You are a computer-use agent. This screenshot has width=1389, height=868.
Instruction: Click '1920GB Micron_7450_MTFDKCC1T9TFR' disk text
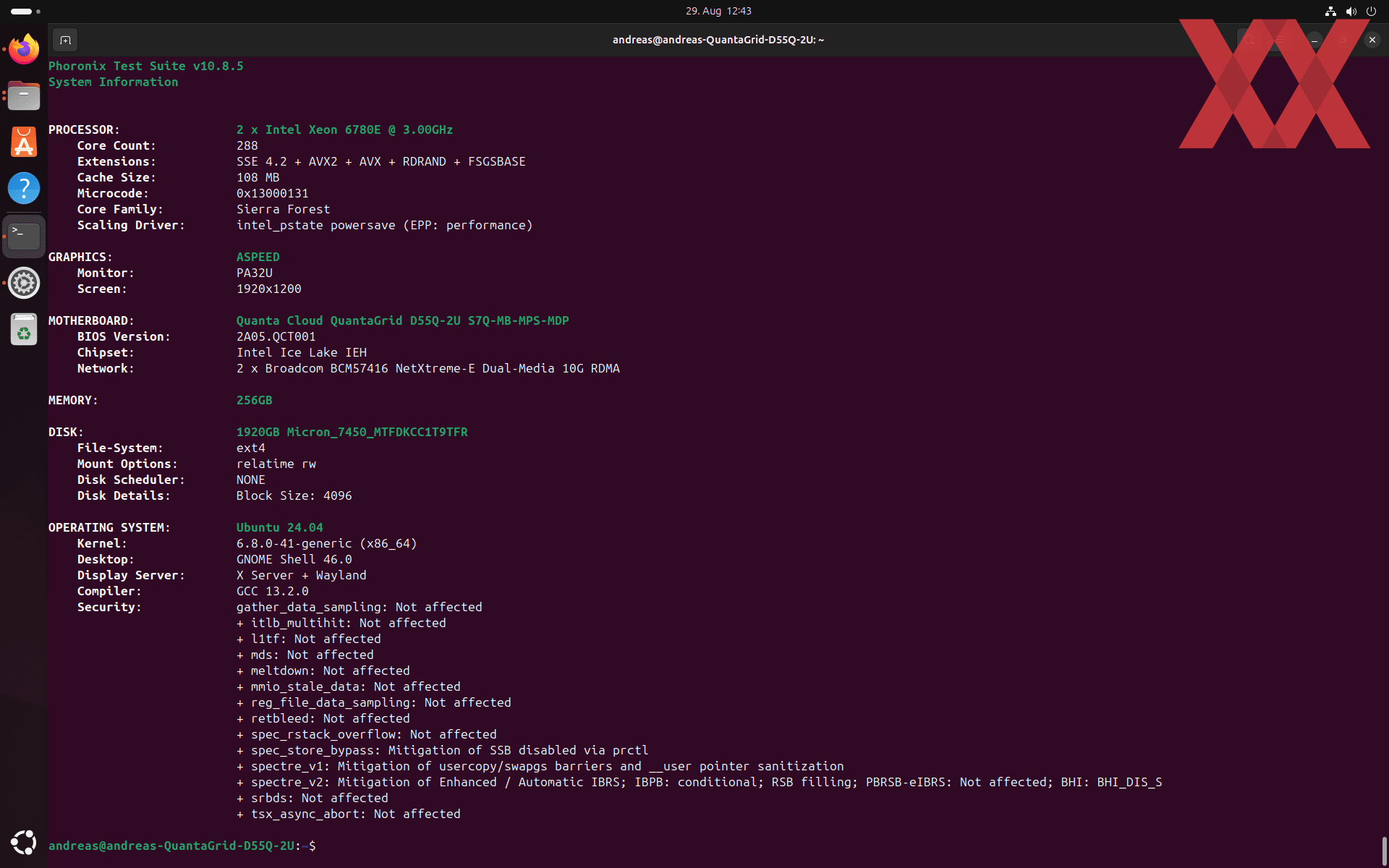pyautogui.click(x=352, y=432)
